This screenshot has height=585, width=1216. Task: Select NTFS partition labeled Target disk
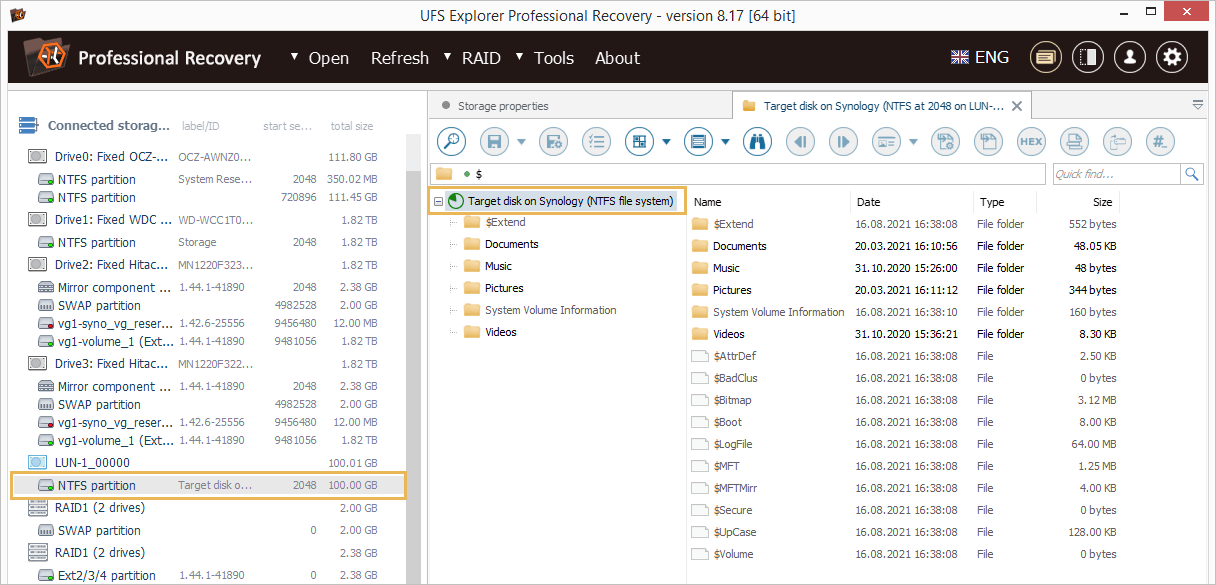tap(208, 485)
